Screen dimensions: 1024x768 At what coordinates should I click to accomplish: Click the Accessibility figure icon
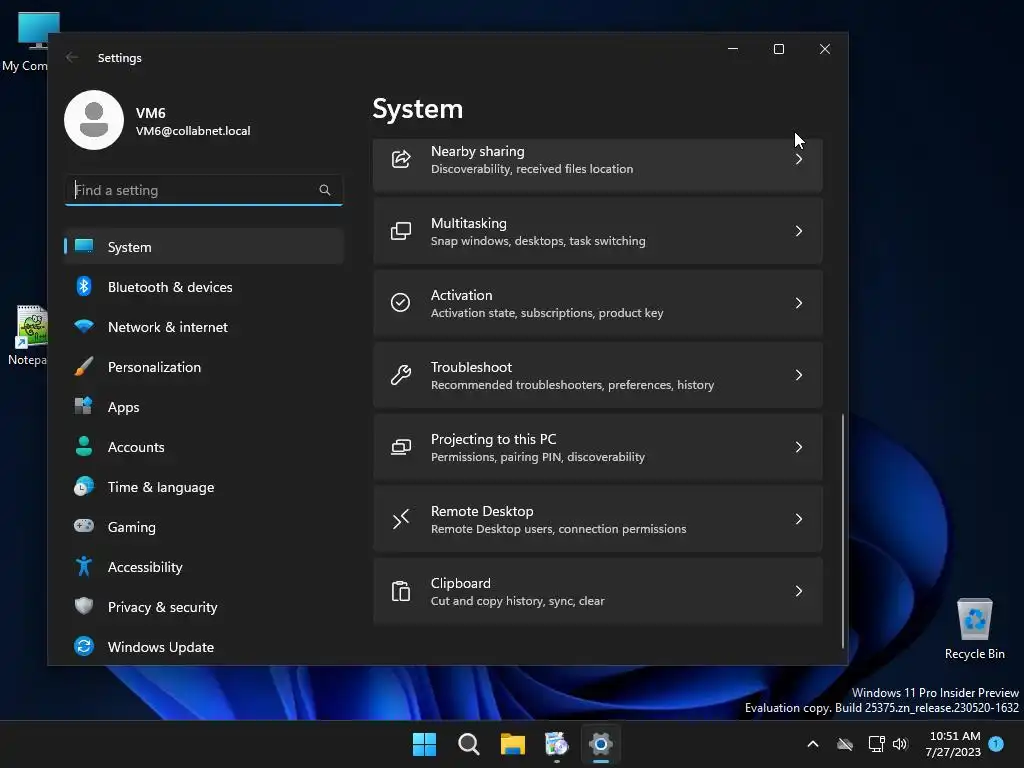(84, 566)
